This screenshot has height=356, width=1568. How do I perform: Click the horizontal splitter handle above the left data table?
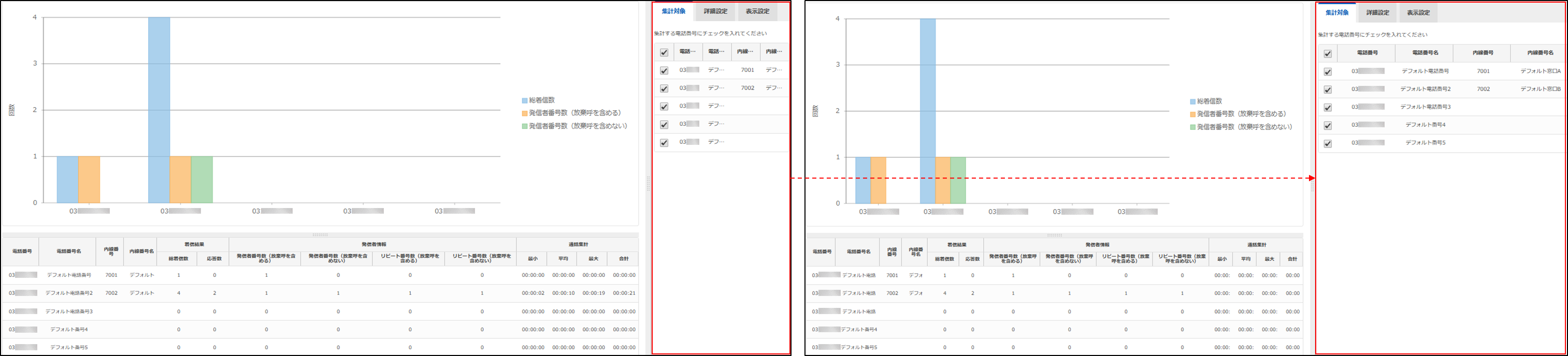(x=320, y=235)
